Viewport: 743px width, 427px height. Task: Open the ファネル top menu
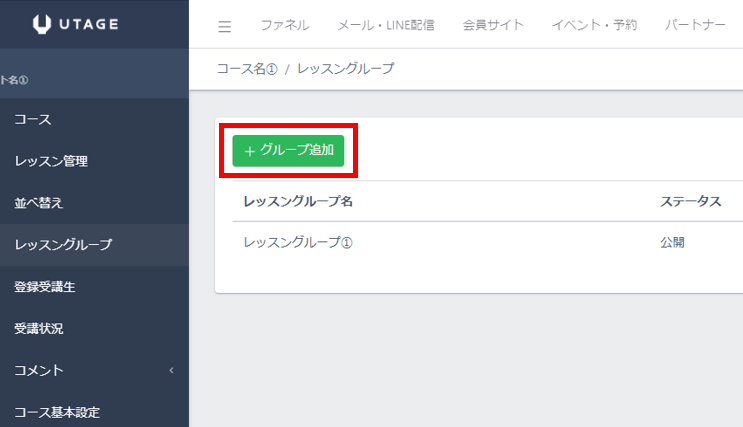[284, 25]
